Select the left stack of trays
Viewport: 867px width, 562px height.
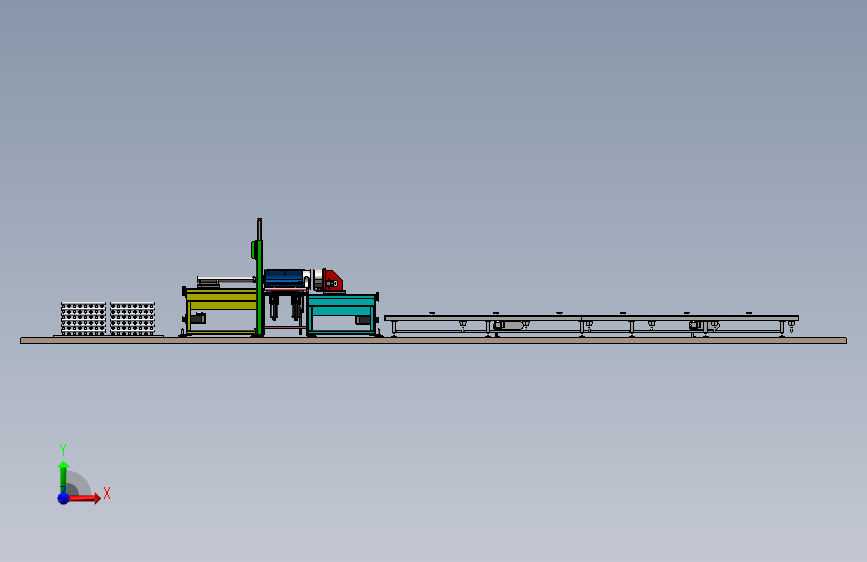pos(83,319)
